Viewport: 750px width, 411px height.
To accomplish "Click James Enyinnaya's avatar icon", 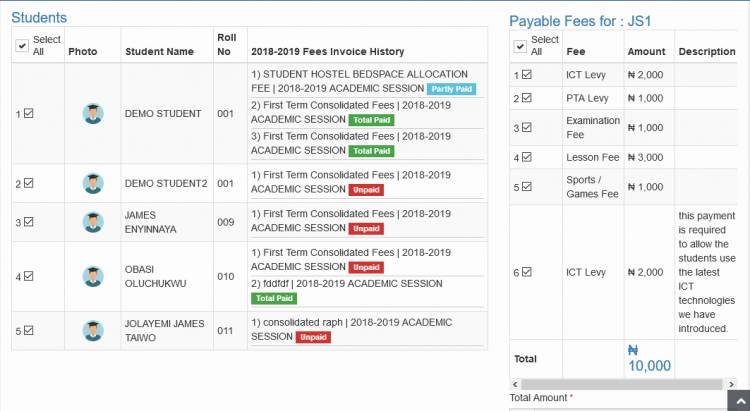I will pos(93,222).
